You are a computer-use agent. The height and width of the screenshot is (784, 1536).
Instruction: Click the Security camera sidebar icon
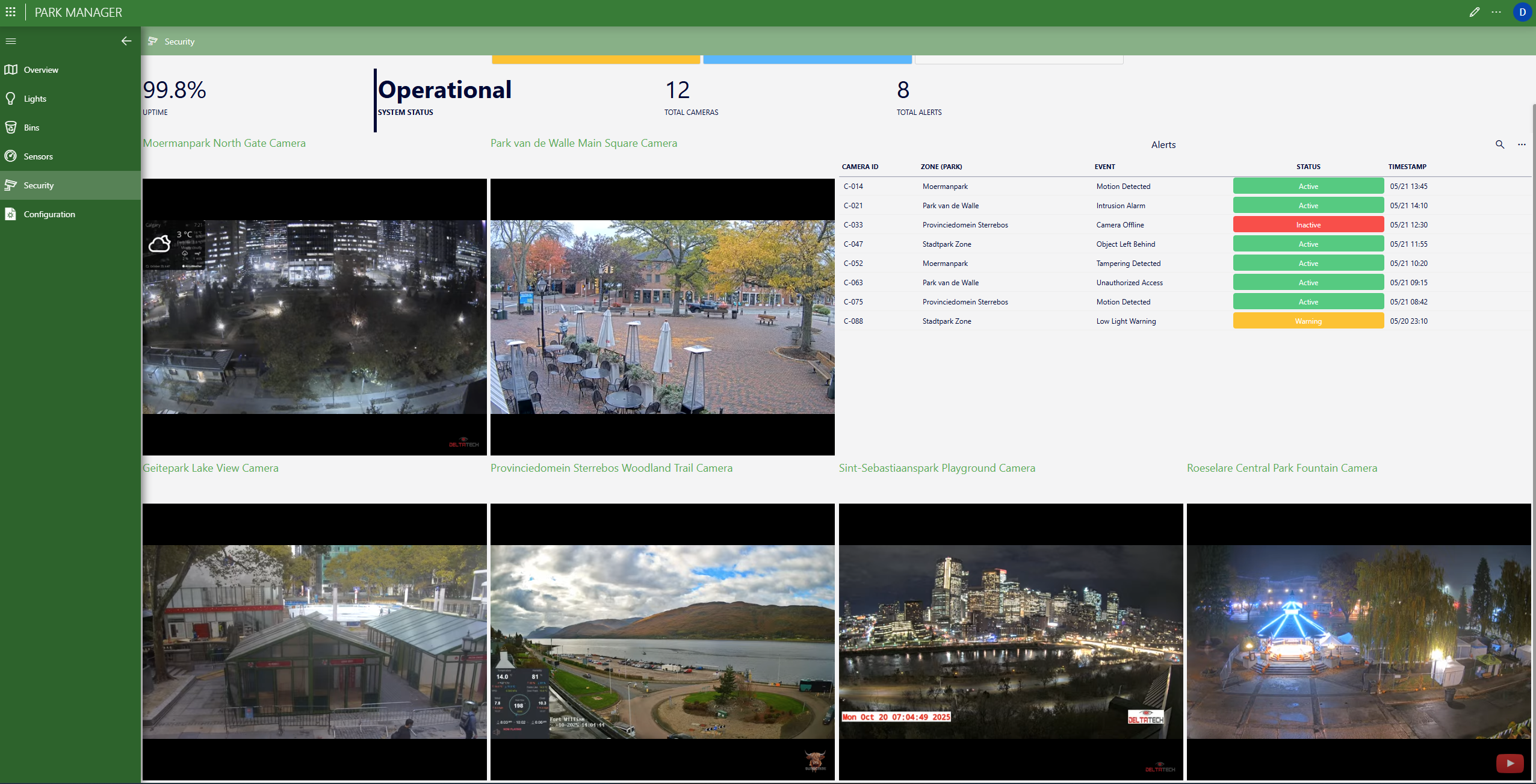[x=11, y=185]
